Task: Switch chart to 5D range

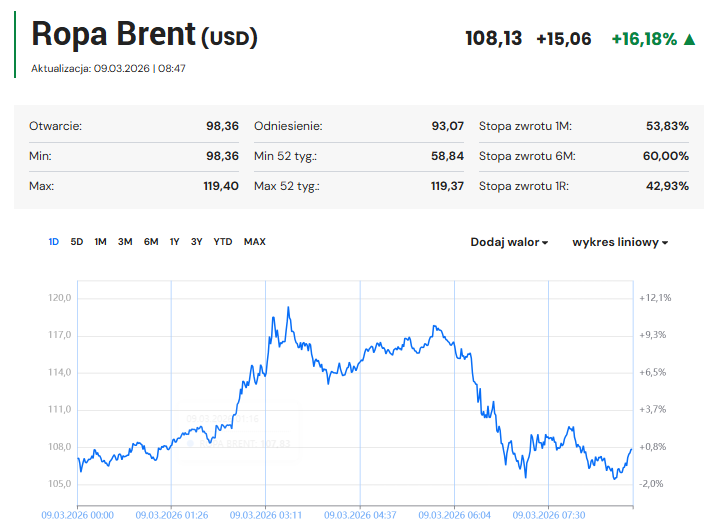Action: click(77, 241)
